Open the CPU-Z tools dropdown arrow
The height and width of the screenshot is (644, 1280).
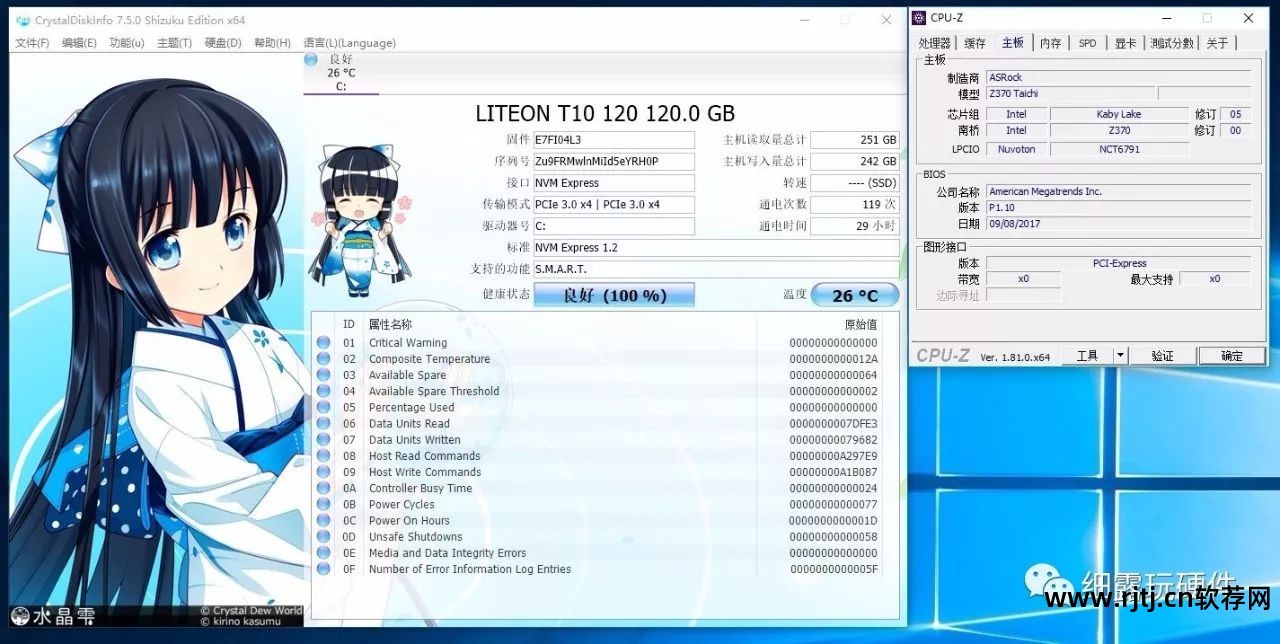pyautogui.click(x=1120, y=355)
